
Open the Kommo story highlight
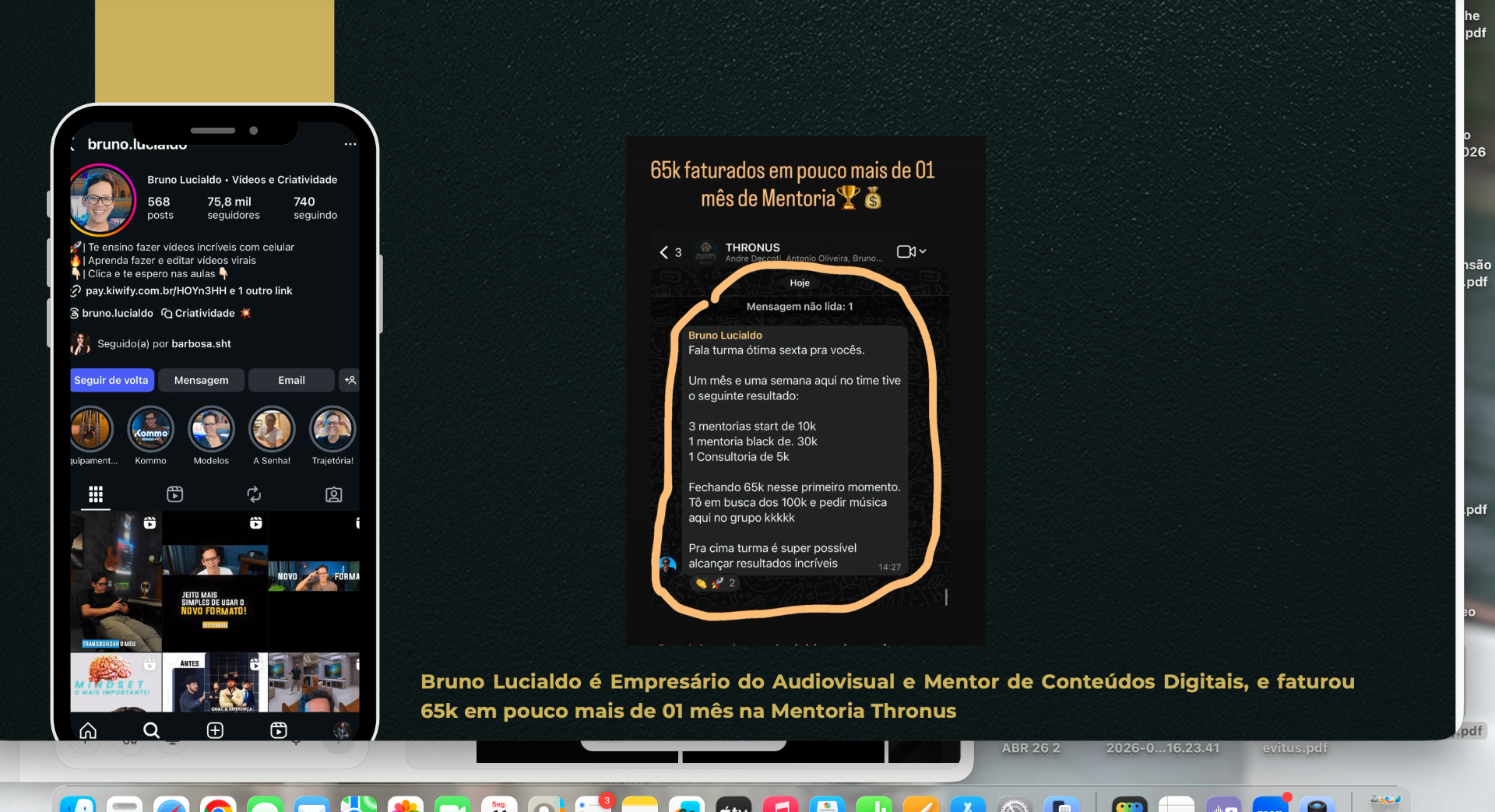coord(150,429)
